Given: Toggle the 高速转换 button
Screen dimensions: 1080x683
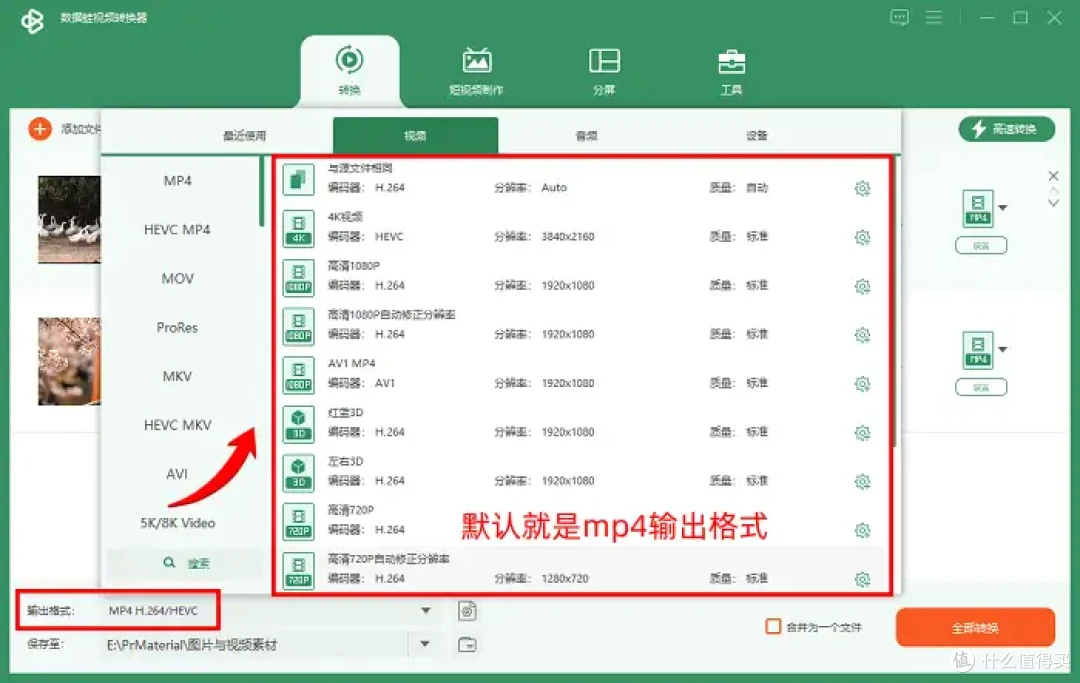Looking at the screenshot, I should tap(1006, 129).
